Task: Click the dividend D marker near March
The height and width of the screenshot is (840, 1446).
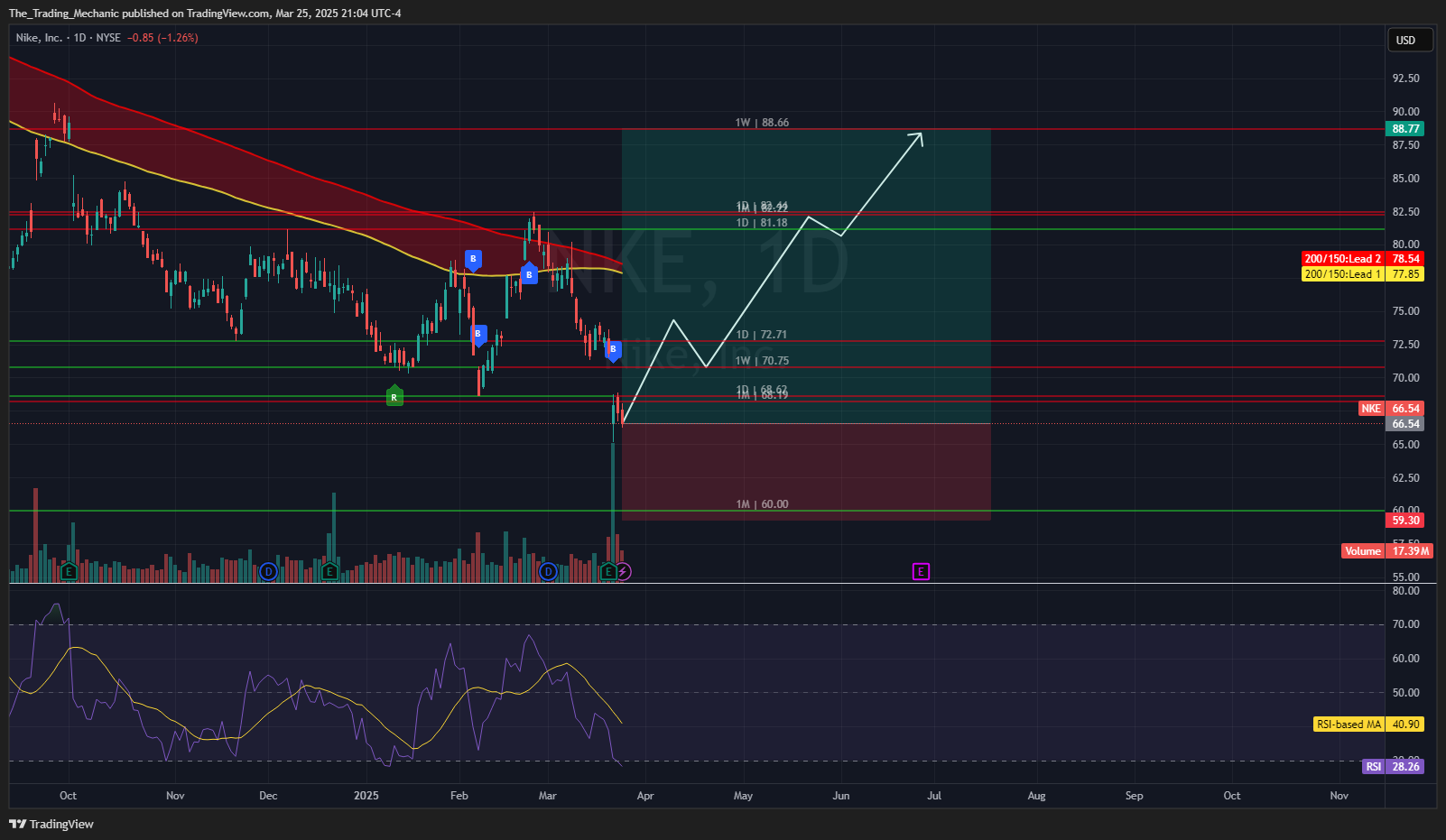Action: 548,571
